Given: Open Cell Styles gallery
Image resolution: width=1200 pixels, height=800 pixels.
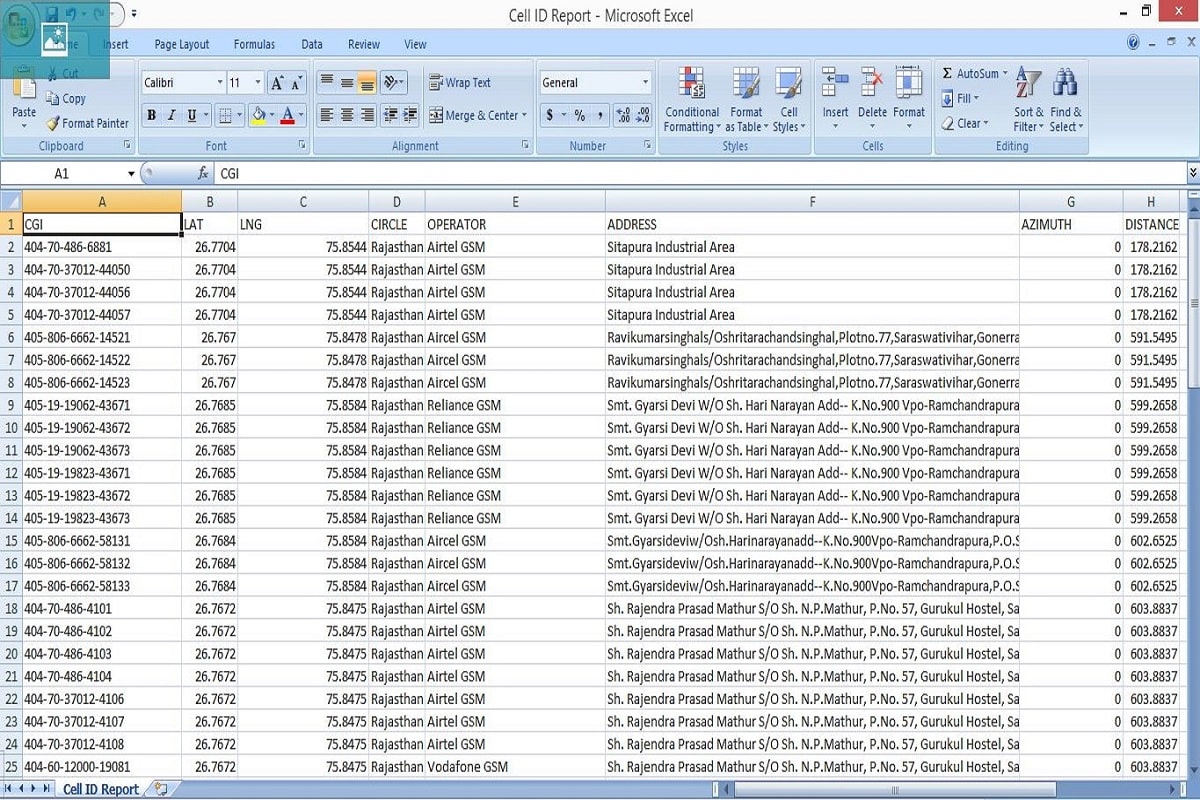Looking at the screenshot, I should pyautogui.click(x=788, y=100).
